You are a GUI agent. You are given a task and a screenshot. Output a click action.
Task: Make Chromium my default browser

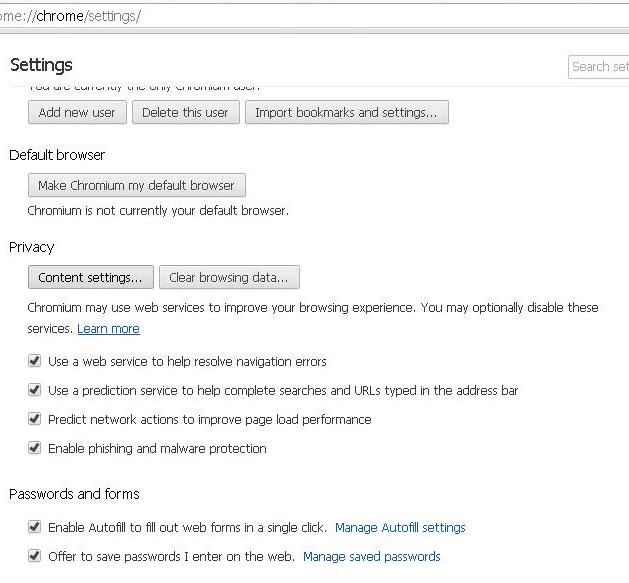tap(136, 185)
